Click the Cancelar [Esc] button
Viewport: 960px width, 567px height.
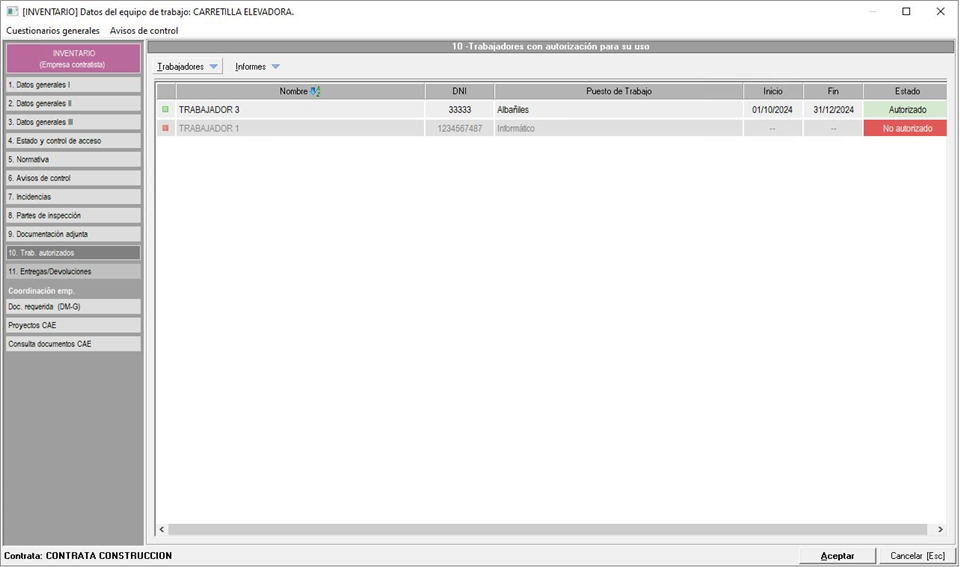pos(917,556)
